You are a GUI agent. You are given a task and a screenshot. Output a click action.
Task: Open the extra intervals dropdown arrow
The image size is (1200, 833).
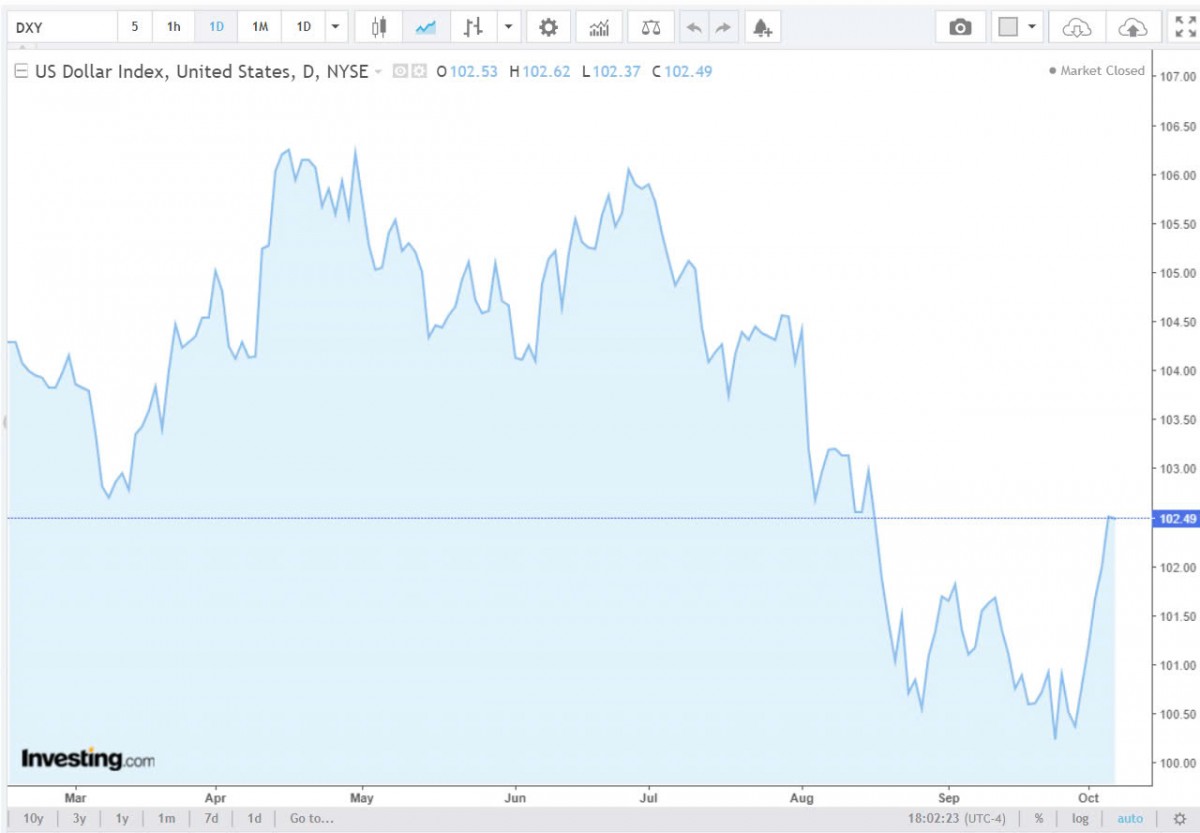click(x=335, y=27)
